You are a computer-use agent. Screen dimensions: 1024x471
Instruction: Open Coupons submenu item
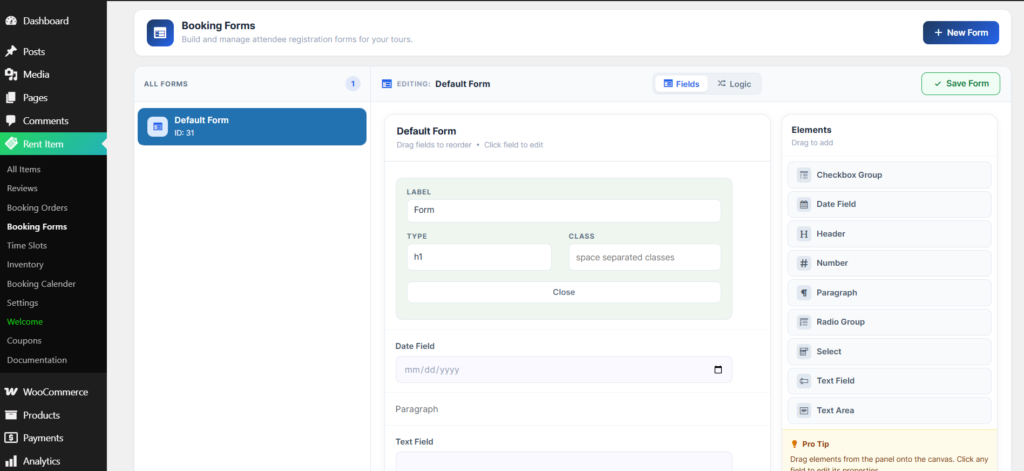tap(24, 341)
